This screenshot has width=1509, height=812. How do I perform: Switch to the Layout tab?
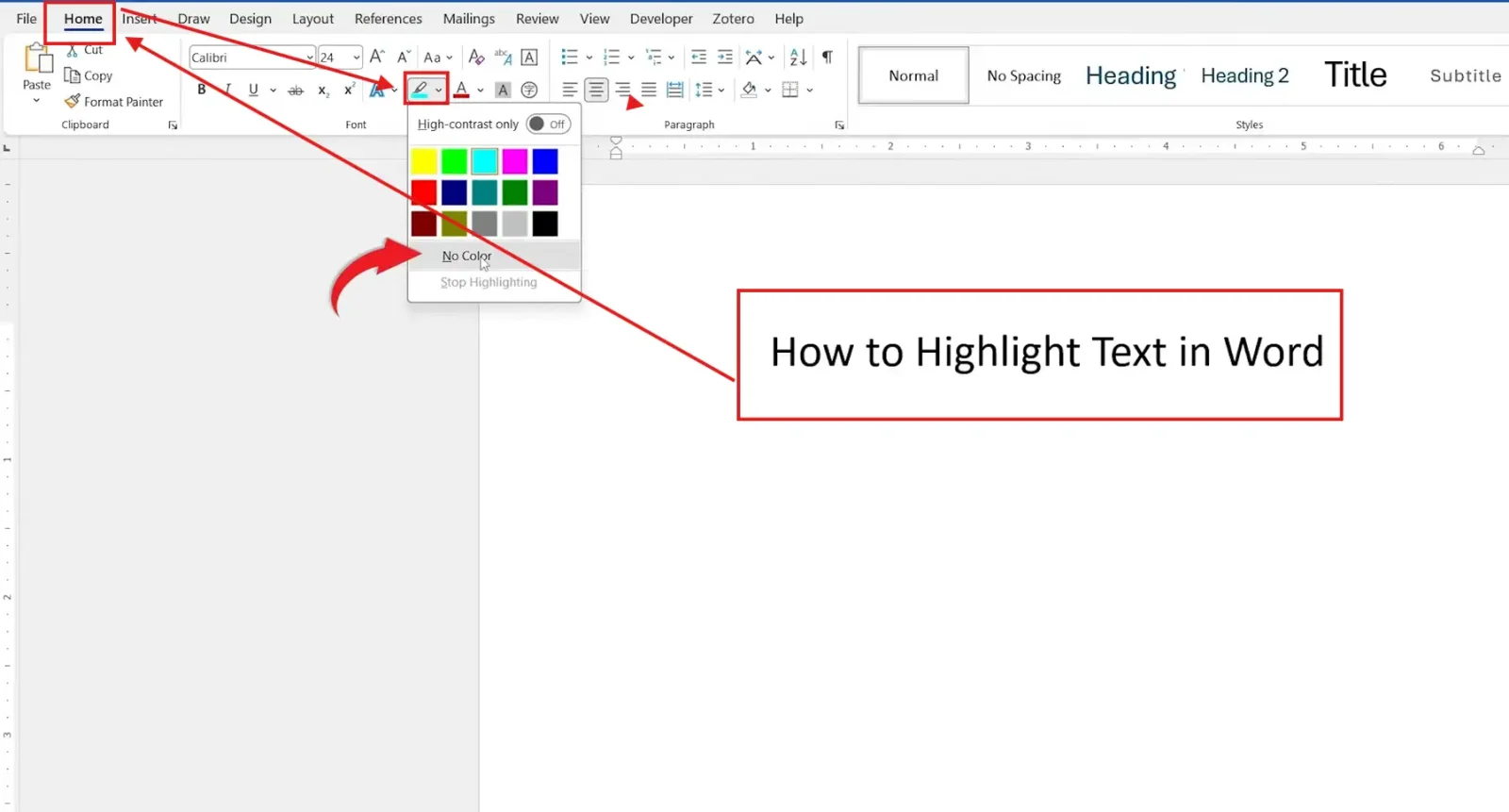[313, 18]
